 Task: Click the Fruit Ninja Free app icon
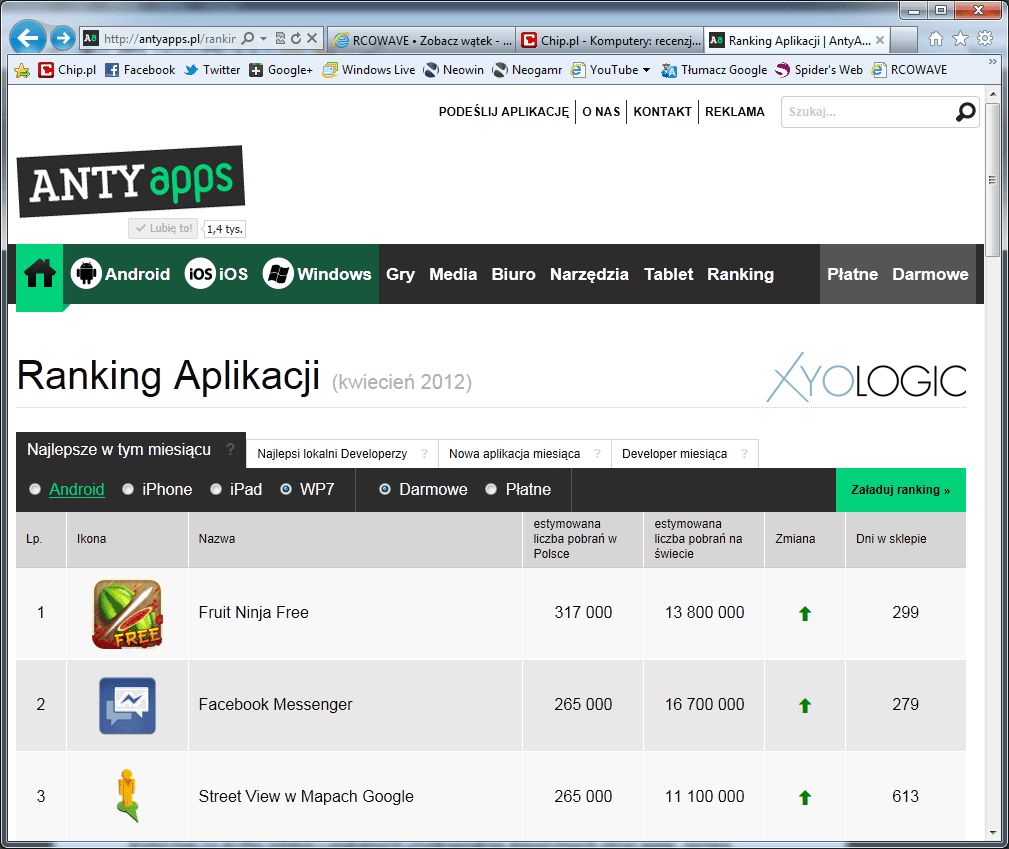127,614
